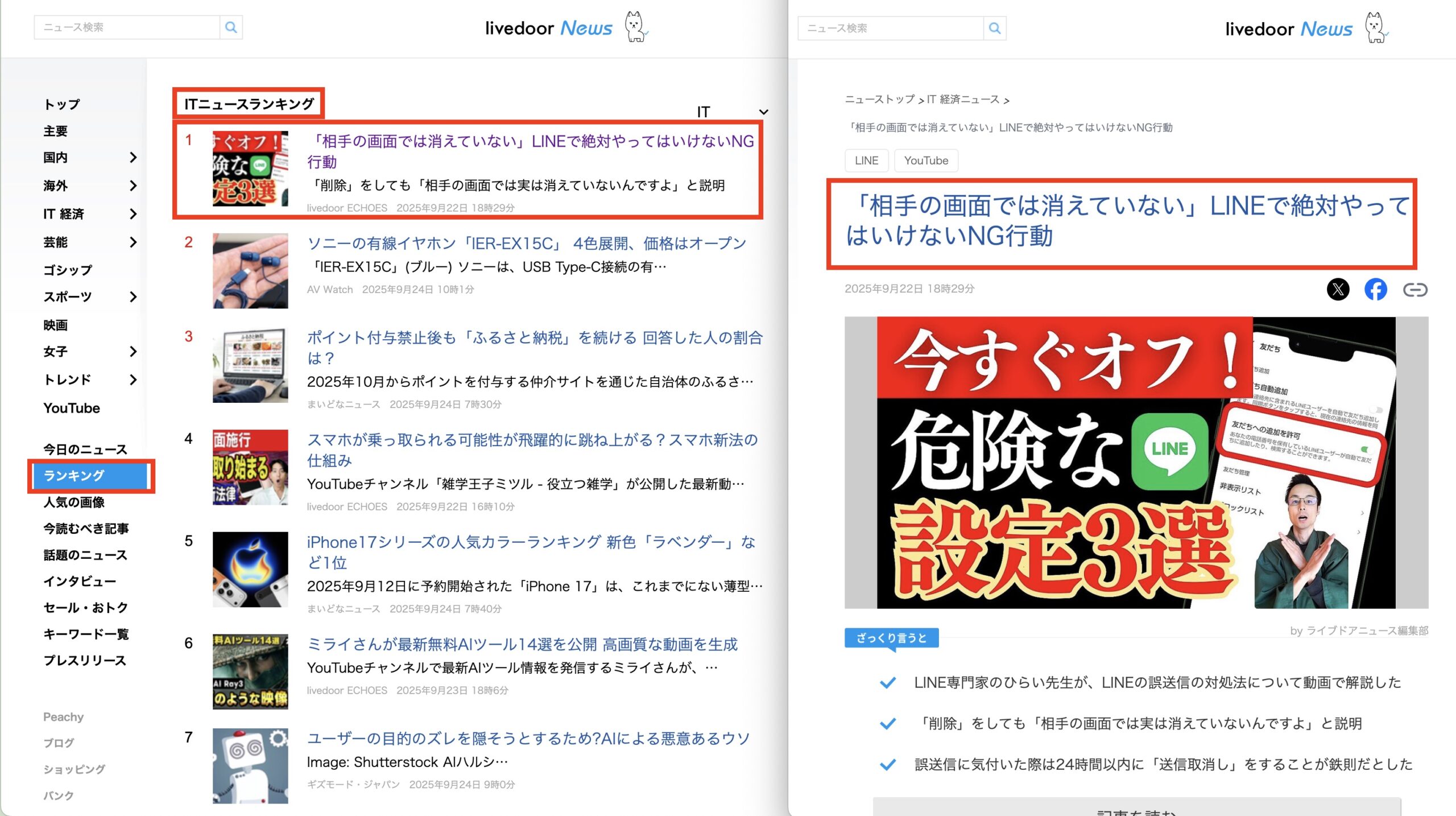This screenshot has height=816, width=1456.
Task: Click the LINE tag button
Action: (x=866, y=160)
